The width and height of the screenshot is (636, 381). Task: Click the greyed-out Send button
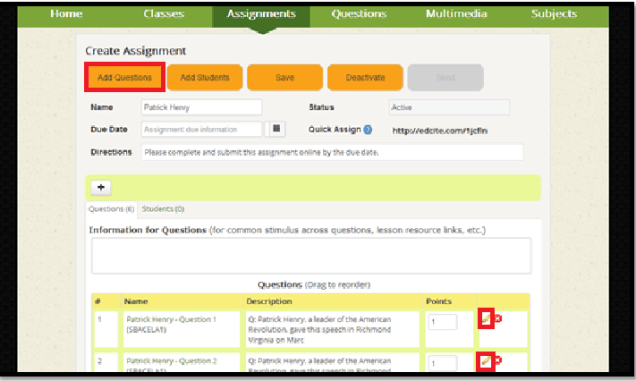click(445, 77)
